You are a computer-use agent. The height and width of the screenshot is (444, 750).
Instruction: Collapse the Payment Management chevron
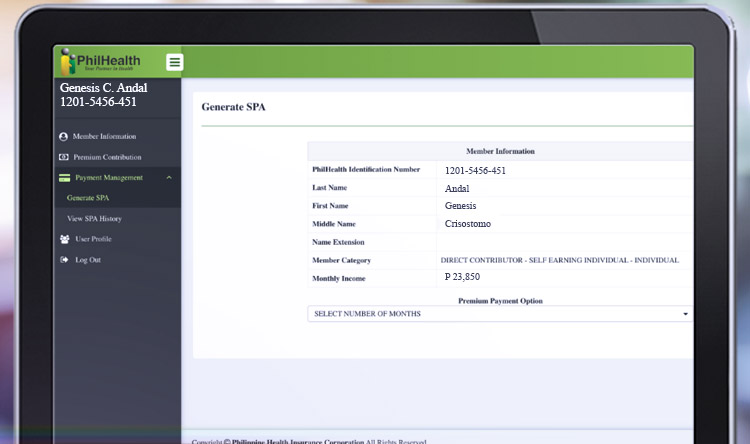[x=169, y=178]
